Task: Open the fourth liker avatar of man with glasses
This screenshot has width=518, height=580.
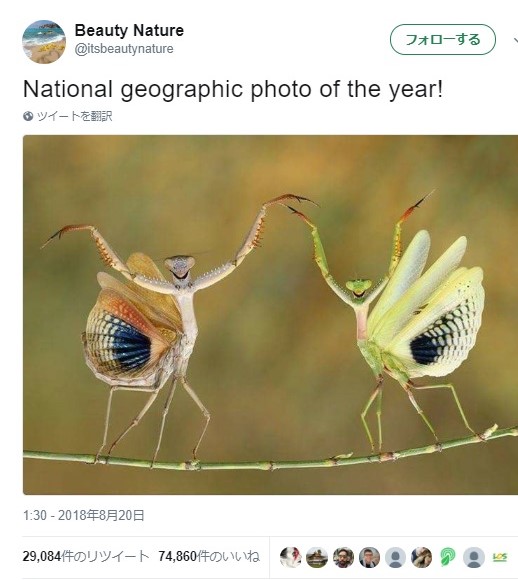Action: click(369, 557)
